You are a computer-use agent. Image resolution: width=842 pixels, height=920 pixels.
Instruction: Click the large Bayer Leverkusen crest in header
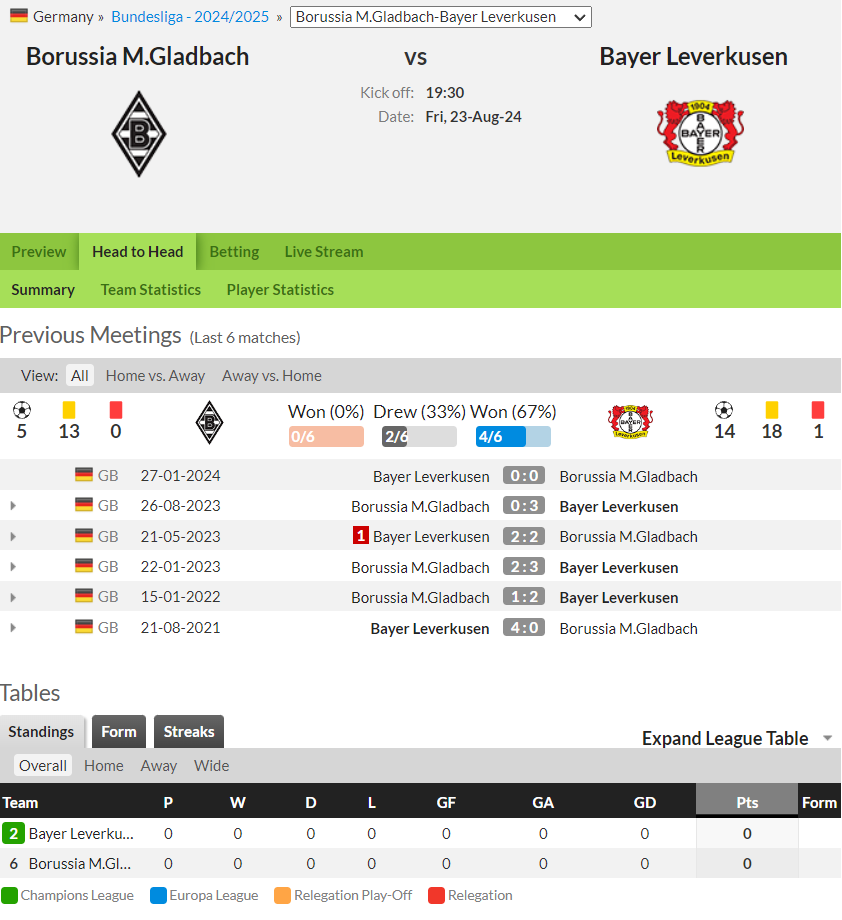(x=700, y=132)
